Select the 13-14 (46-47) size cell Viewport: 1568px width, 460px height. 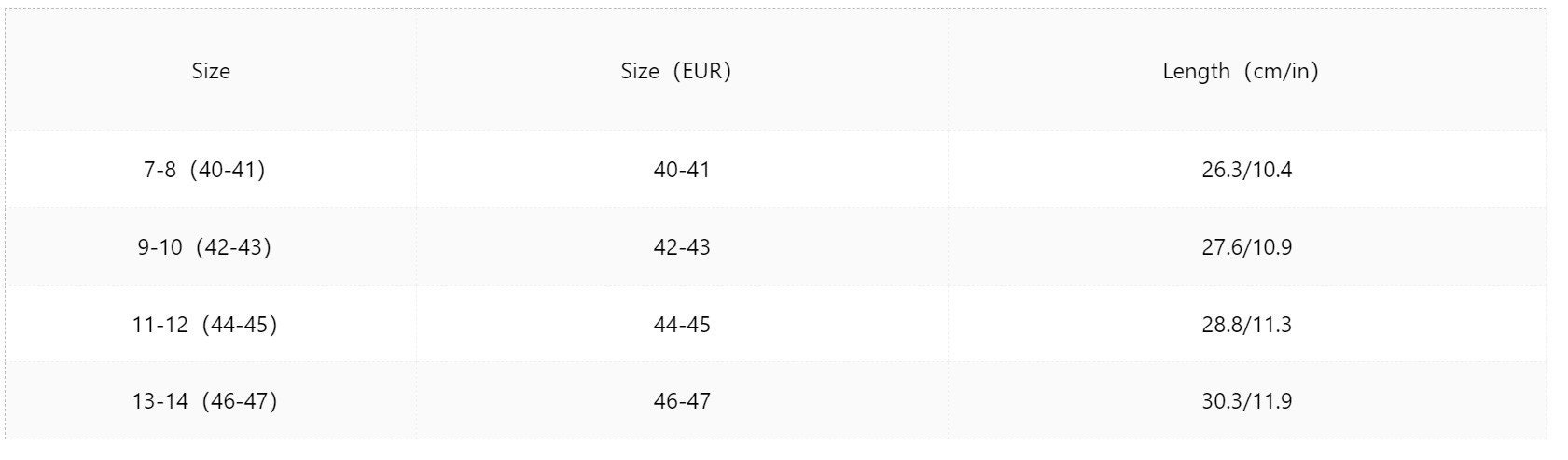204,401
